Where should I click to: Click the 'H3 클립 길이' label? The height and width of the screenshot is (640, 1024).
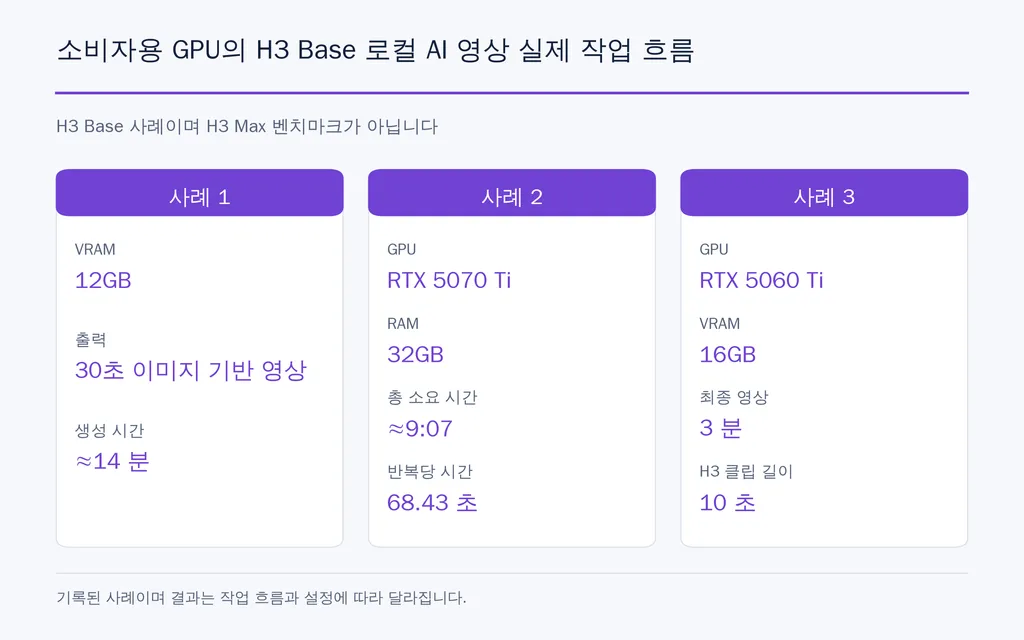pos(746,472)
